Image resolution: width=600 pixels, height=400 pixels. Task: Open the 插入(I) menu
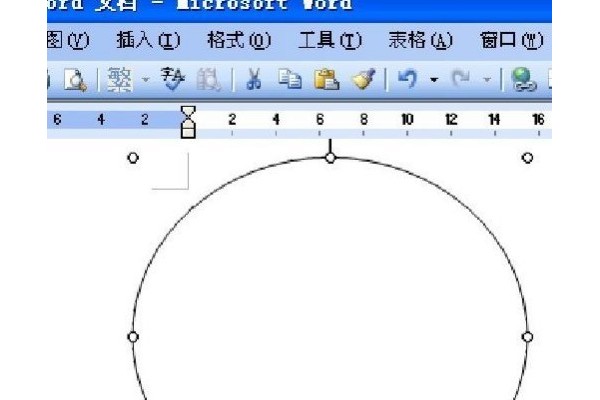(x=148, y=40)
